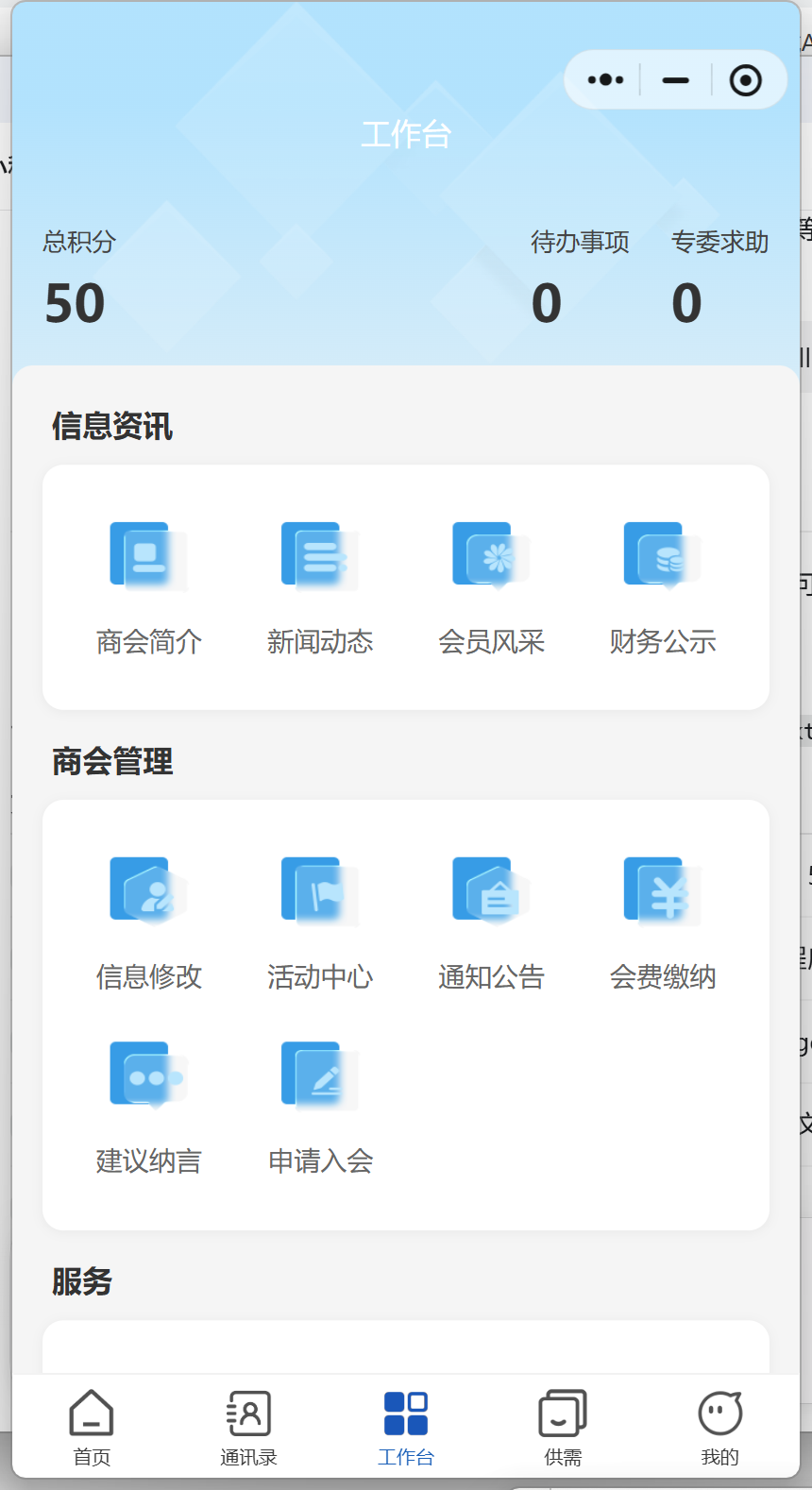Open the mini program more-options dots

(605, 80)
